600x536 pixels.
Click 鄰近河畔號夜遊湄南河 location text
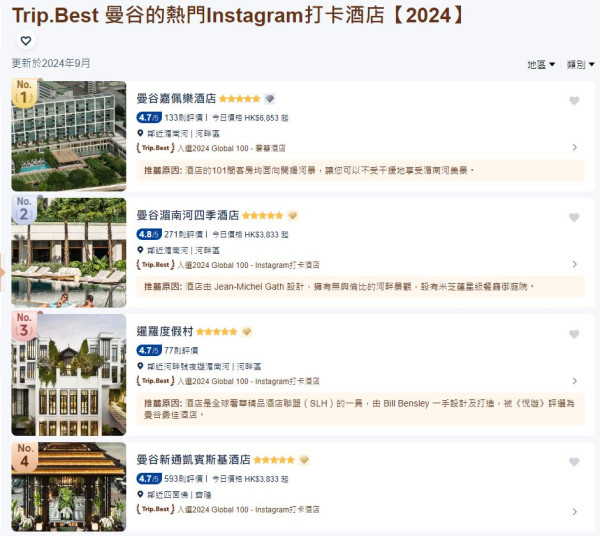pos(188,367)
